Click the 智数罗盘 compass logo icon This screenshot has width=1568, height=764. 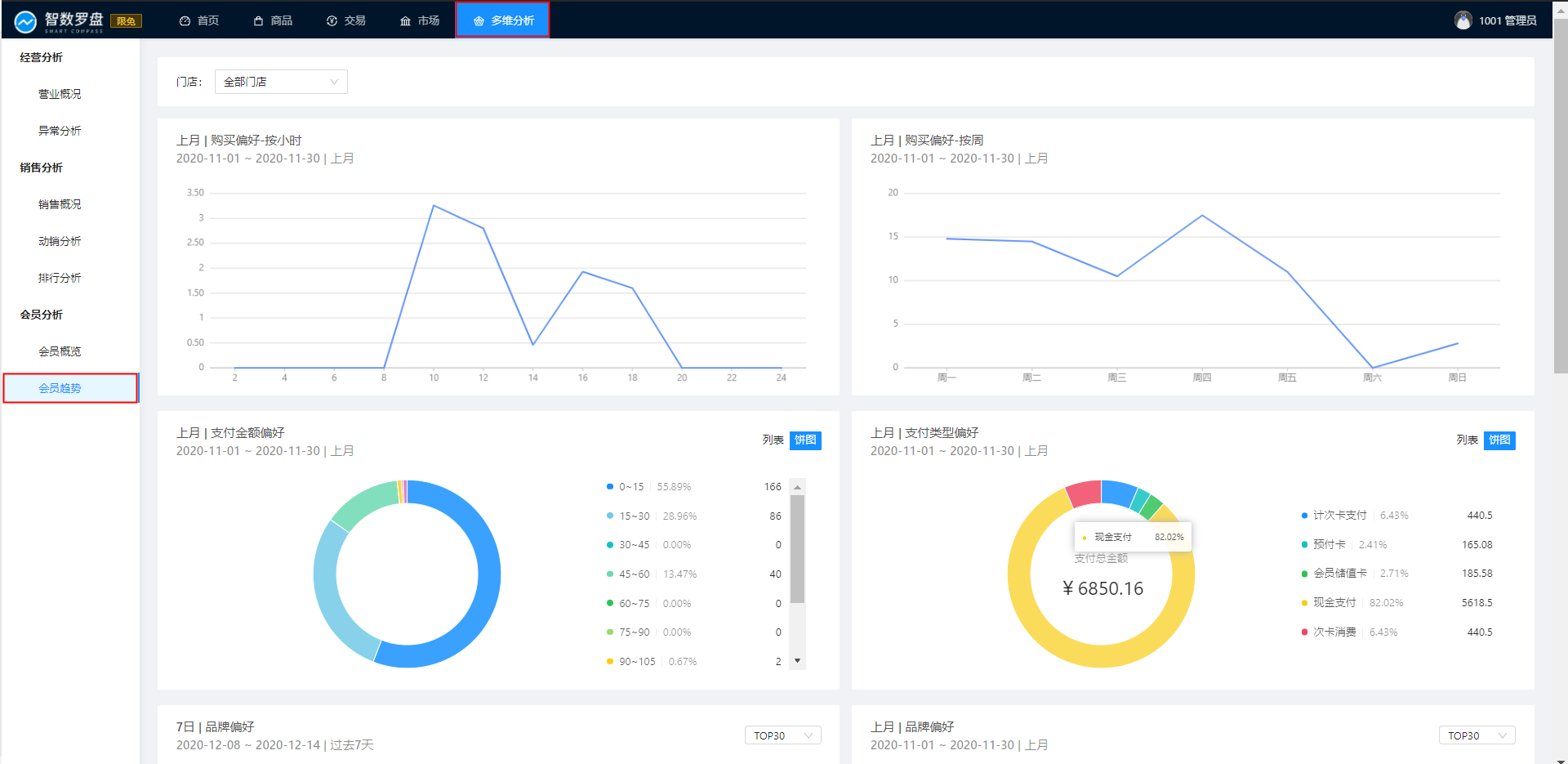pyautogui.click(x=25, y=21)
